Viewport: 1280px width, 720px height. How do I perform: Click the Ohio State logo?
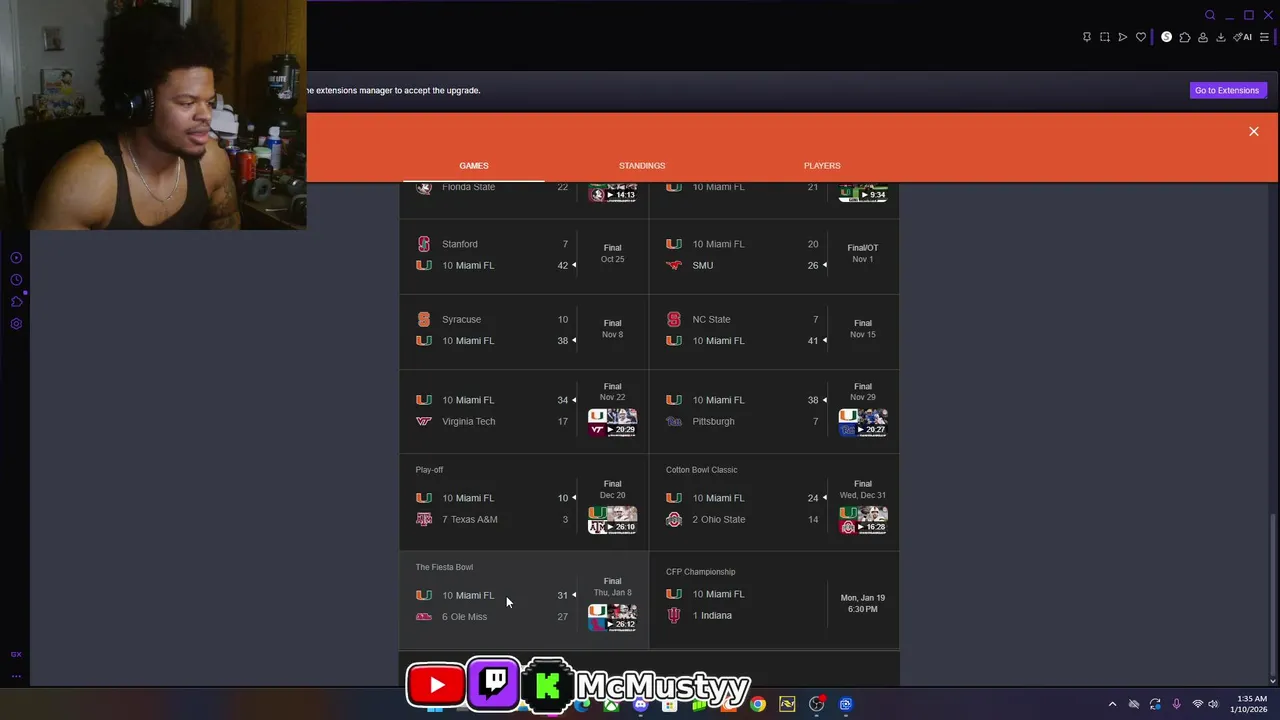(x=674, y=519)
